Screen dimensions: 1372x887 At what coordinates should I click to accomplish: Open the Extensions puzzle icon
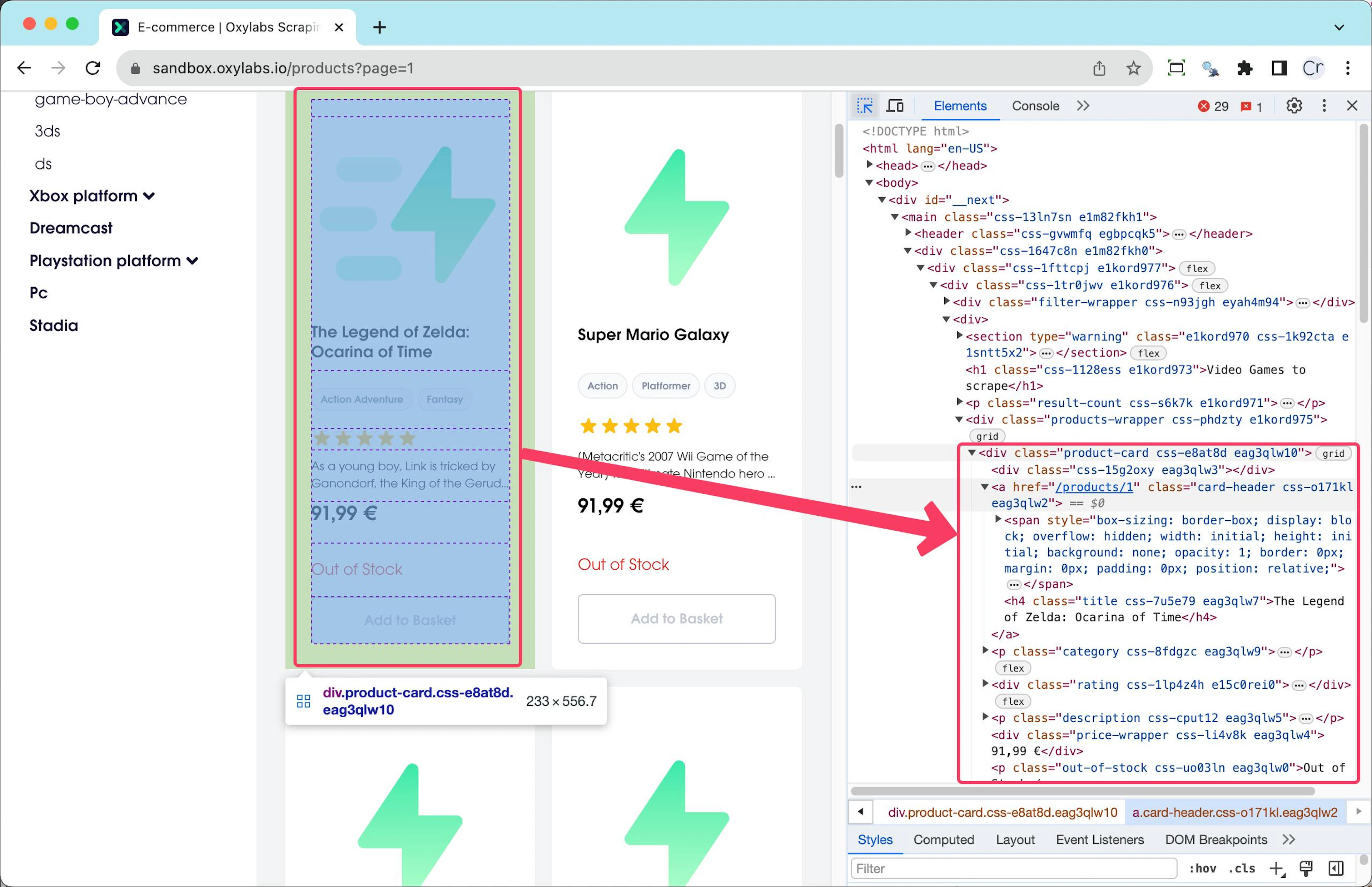[1245, 68]
